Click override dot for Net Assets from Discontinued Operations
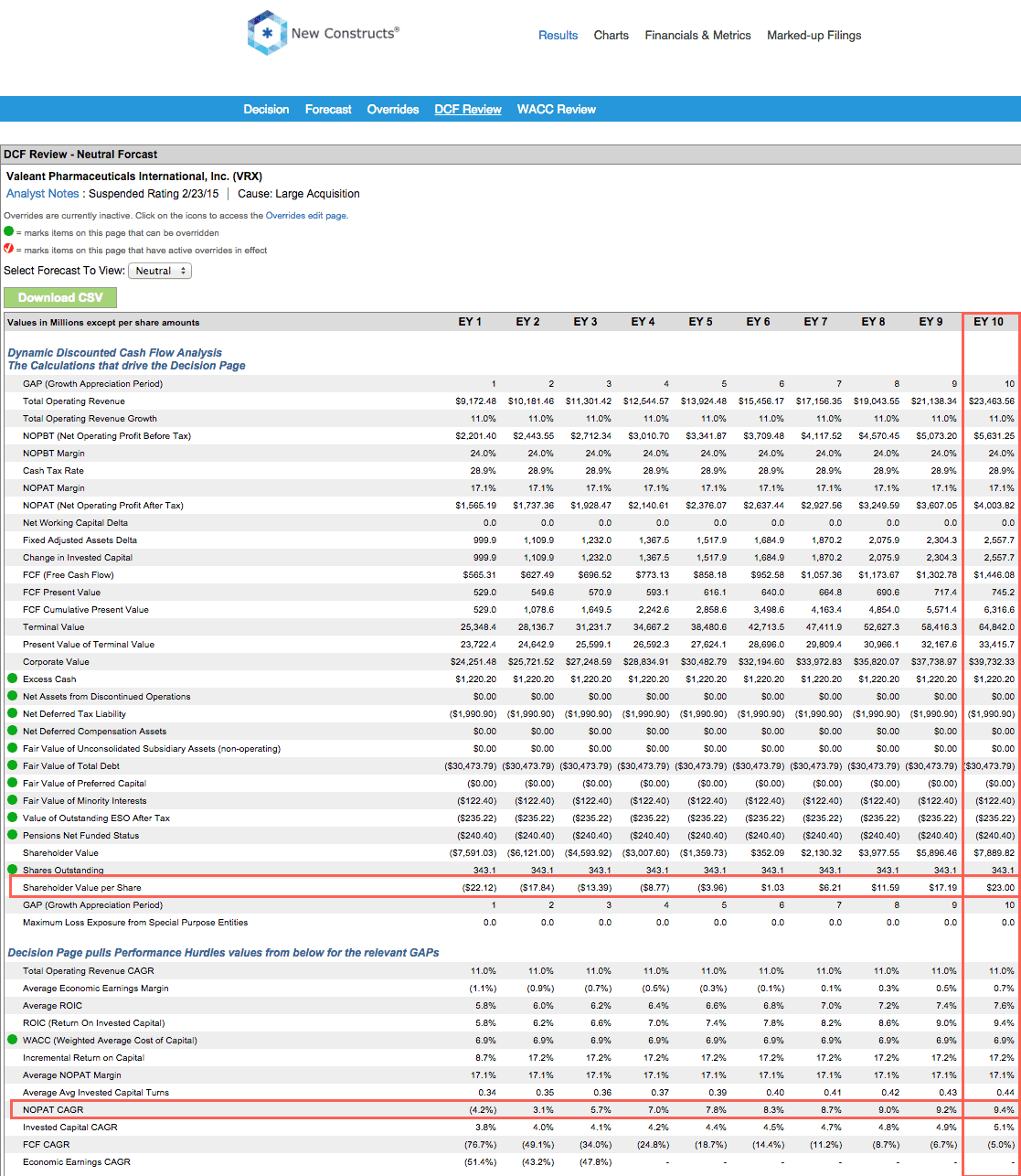The height and width of the screenshot is (1176, 1021). coord(12,696)
